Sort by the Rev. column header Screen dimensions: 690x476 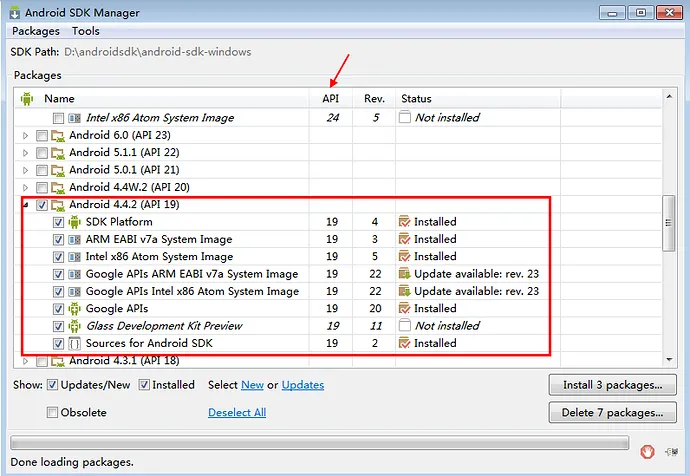pyautogui.click(x=374, y=99)
